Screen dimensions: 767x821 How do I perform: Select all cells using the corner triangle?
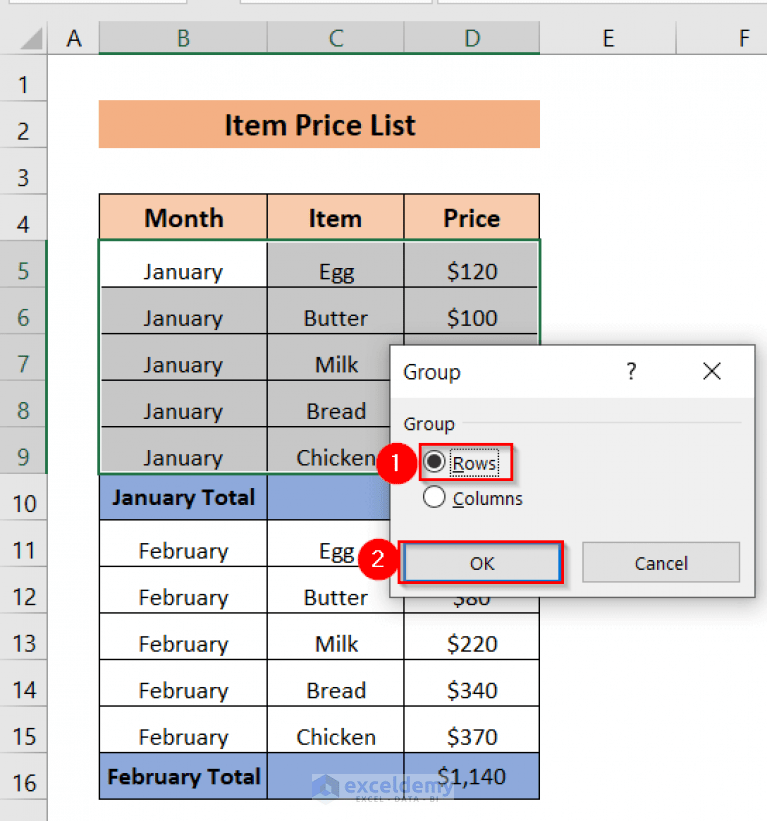click(33, 37)
